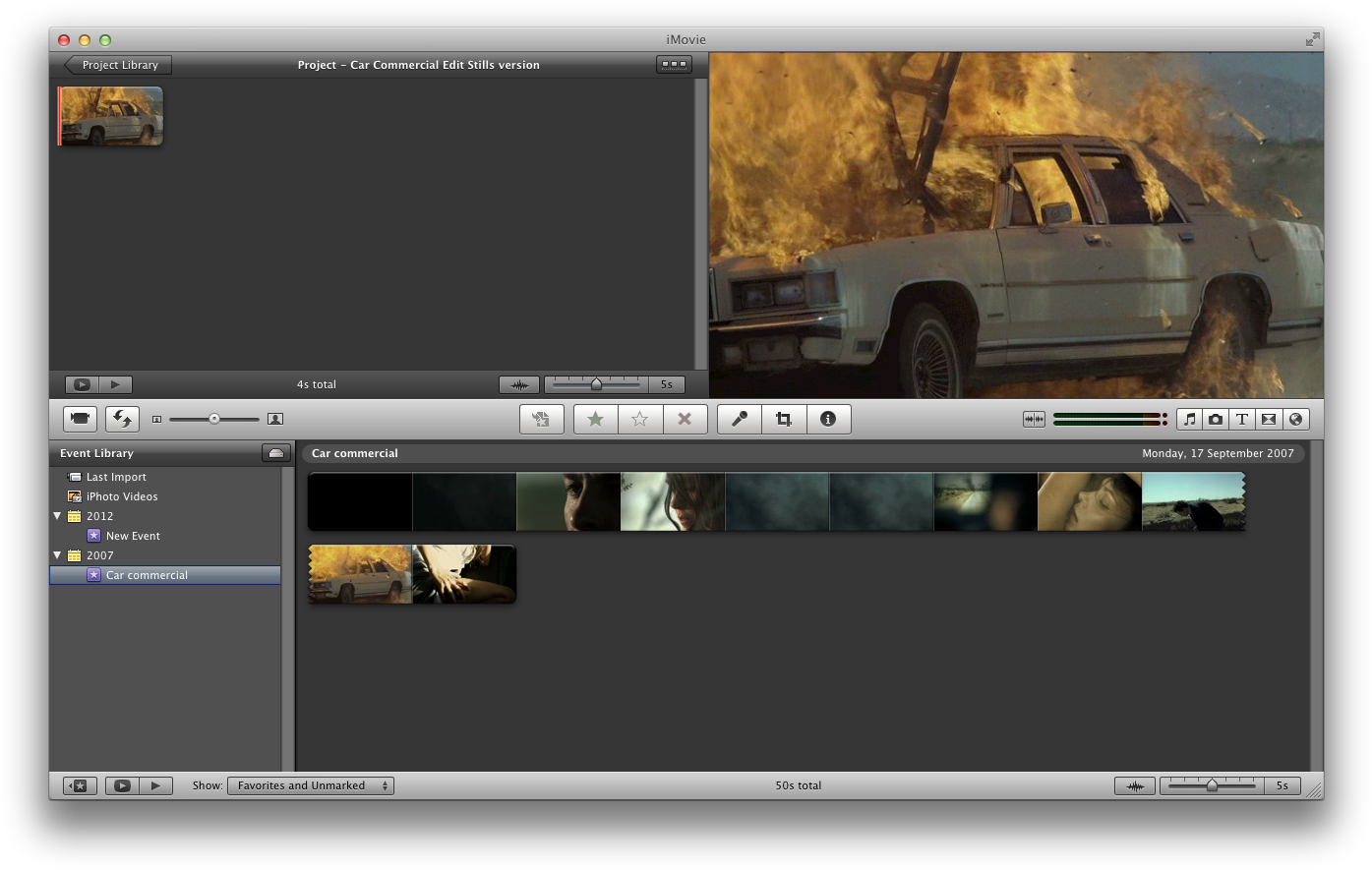This screenshot has height=870, width=1372.
Task: Reject the selection with the X button
Action: point(685,419)
